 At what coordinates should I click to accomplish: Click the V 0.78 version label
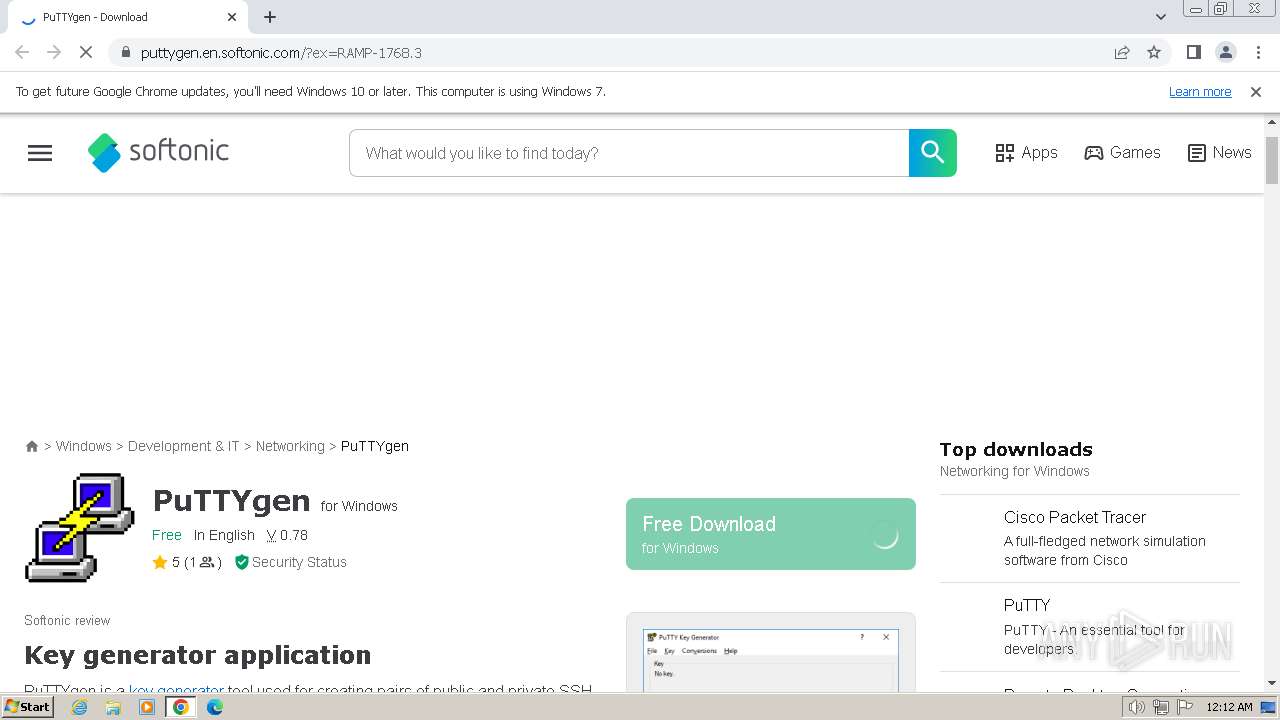tap(287, 535)
